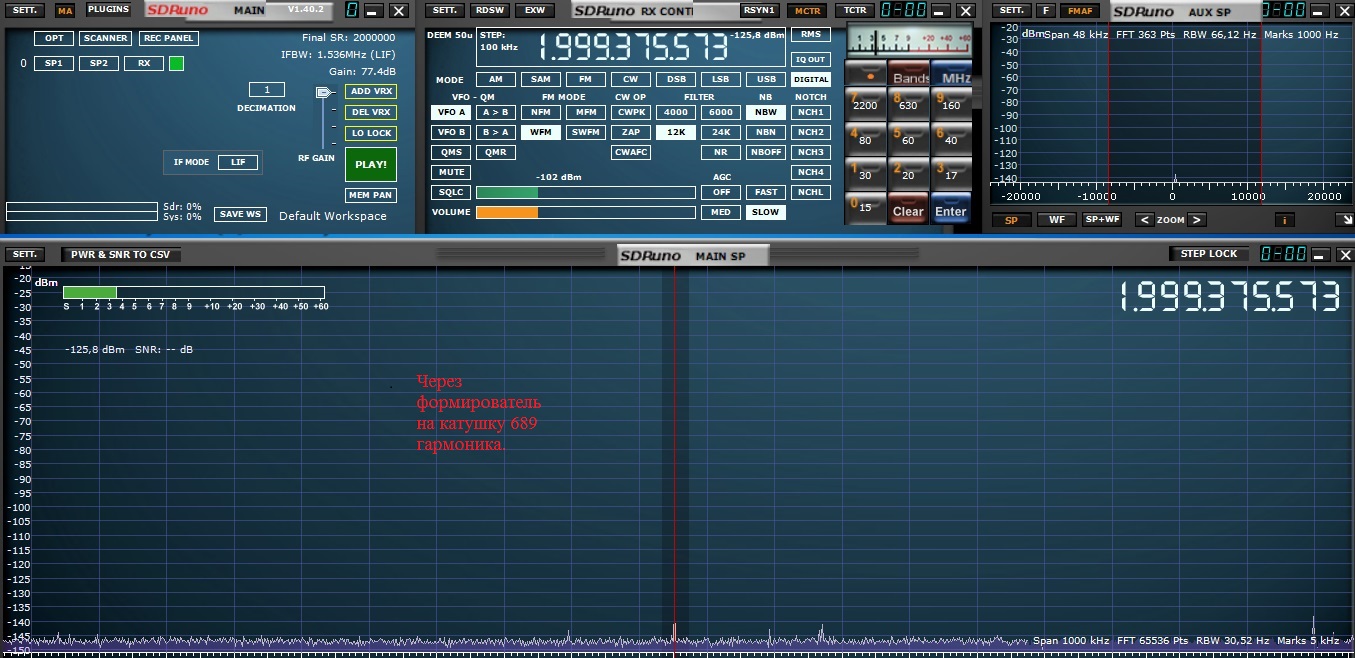Toggle the SQLC squelch button
This screenshot has width=1355, height=658.
pos(451,192)
